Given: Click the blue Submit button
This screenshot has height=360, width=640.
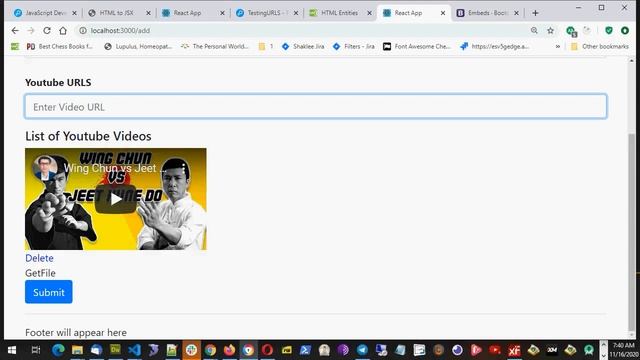Looking at the screenshot, I should pyautogui.click(x=49, y=292).
